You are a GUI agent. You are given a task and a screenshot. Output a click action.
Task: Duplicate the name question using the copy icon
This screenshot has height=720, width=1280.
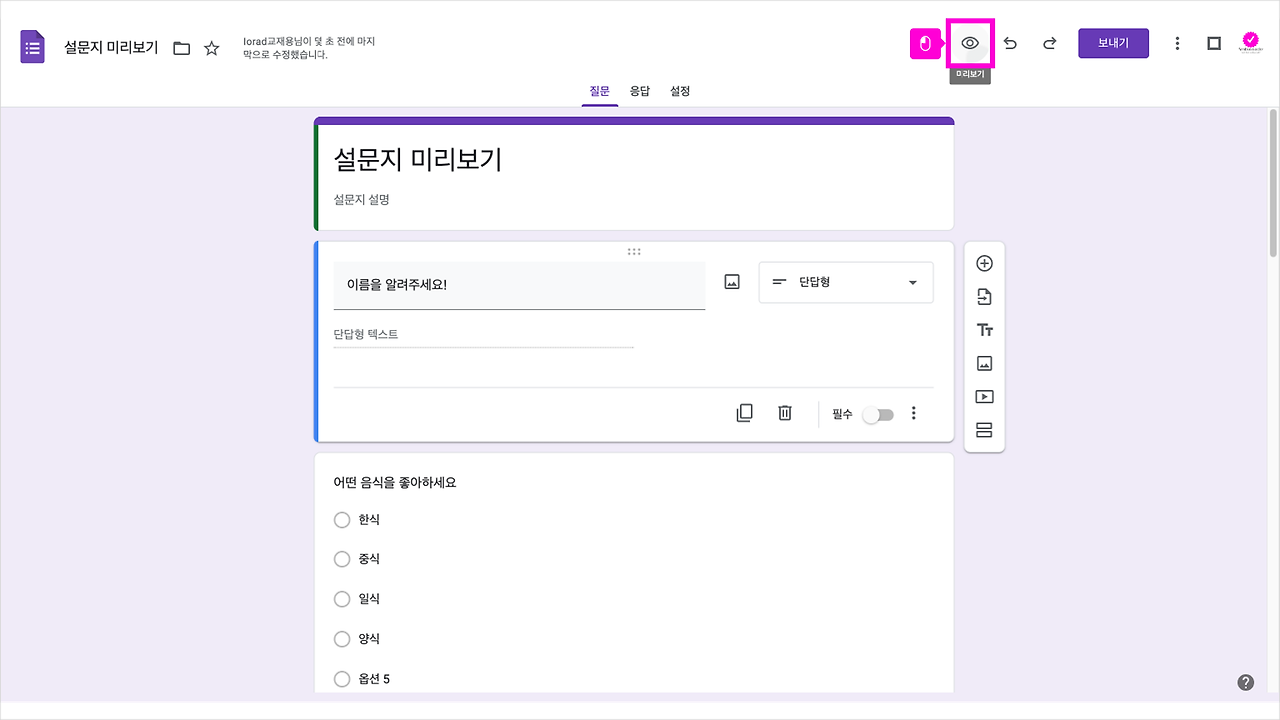pos(744,412)
